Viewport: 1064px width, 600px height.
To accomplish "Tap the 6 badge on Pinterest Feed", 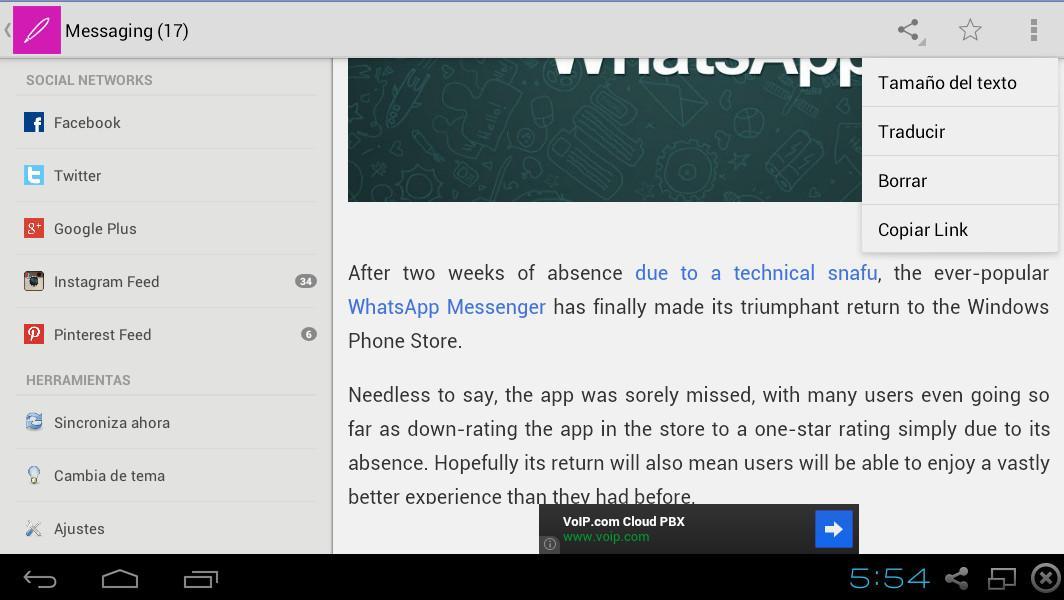I will click(309, 334).
